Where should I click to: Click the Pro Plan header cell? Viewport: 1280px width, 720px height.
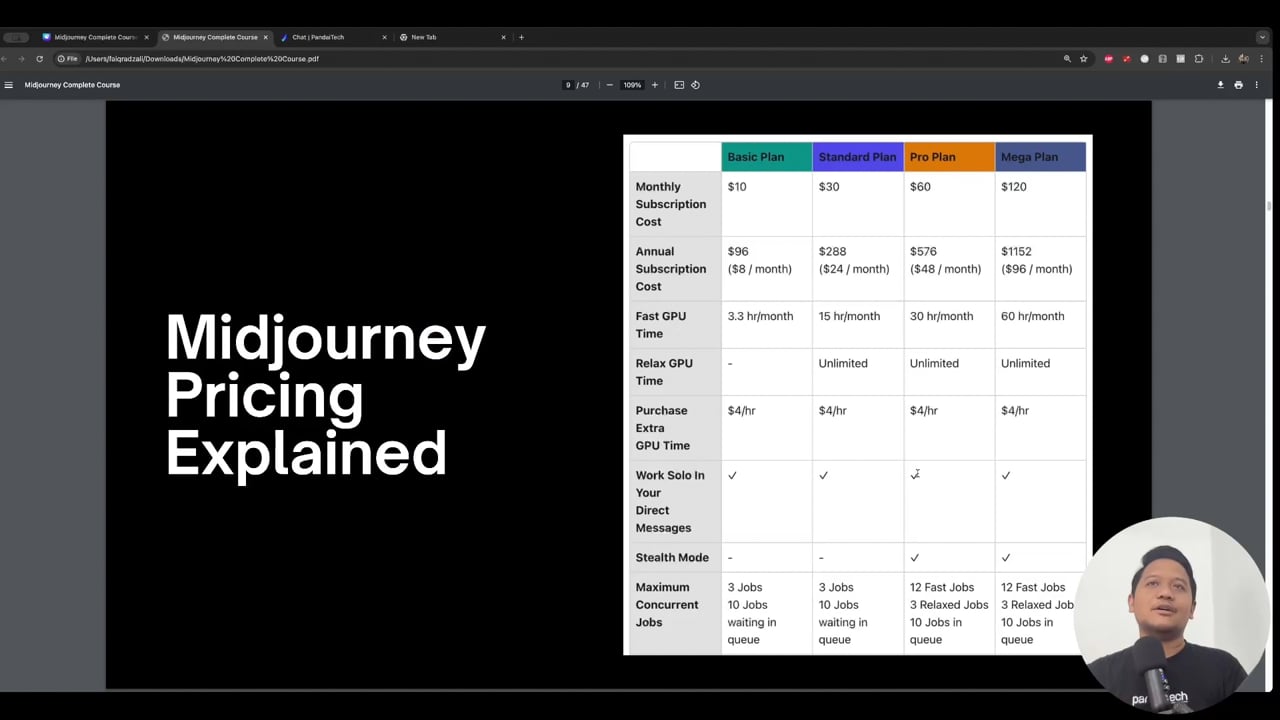[x=949, y=157]
